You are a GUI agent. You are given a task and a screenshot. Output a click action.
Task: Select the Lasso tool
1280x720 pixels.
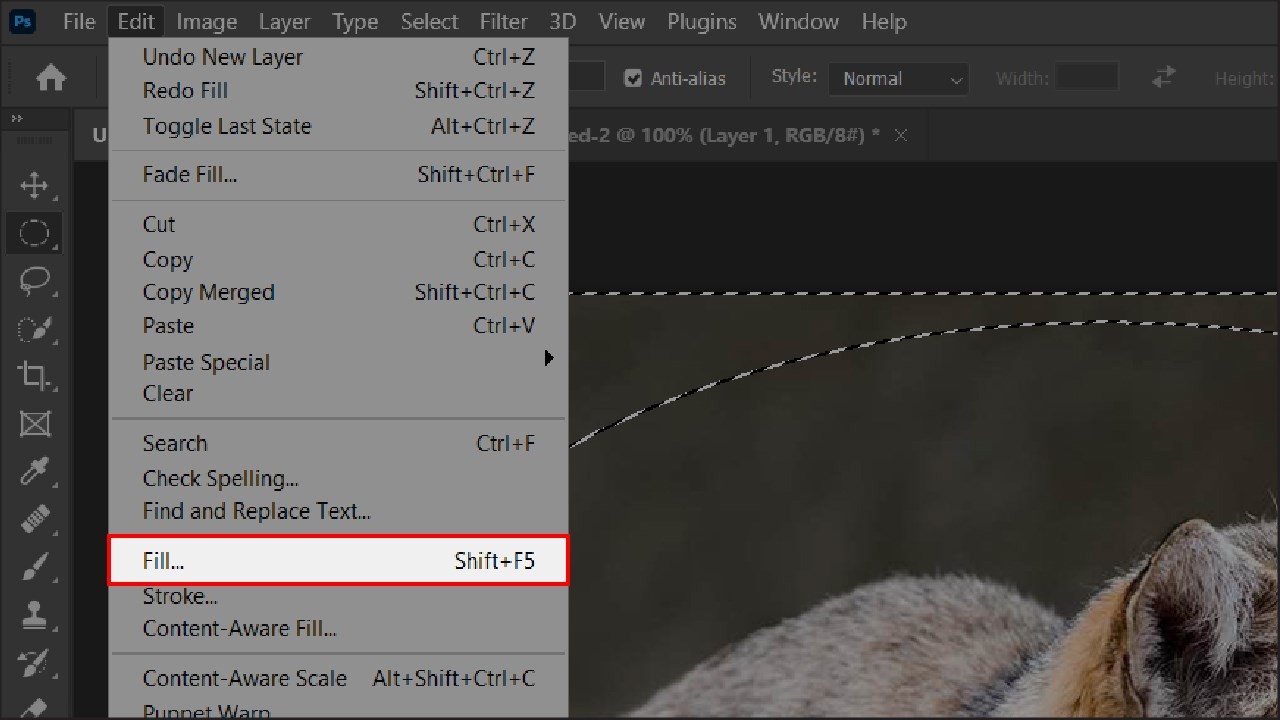[x=34, y=281]
